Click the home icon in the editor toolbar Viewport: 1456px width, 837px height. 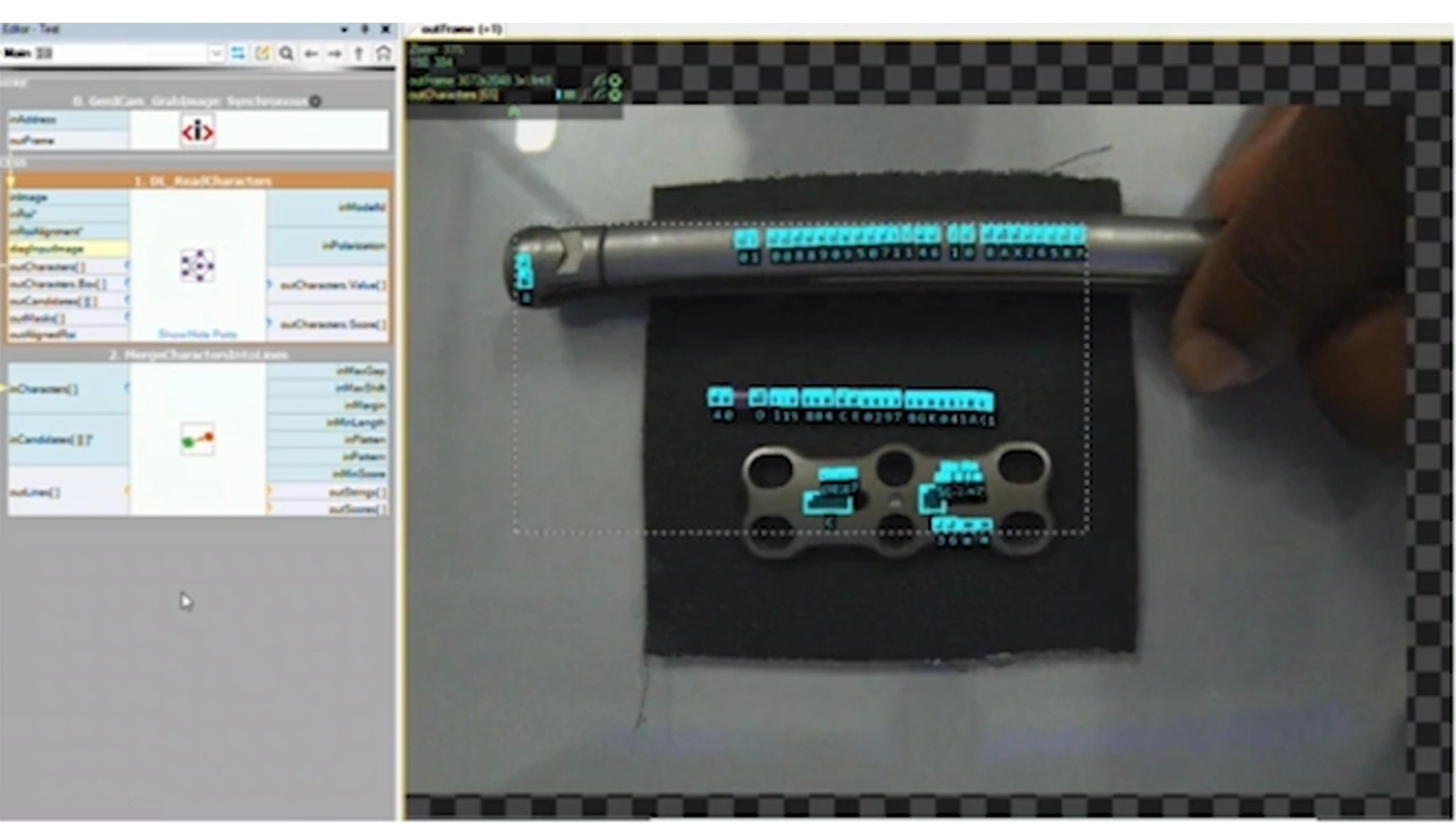(383, 53)
